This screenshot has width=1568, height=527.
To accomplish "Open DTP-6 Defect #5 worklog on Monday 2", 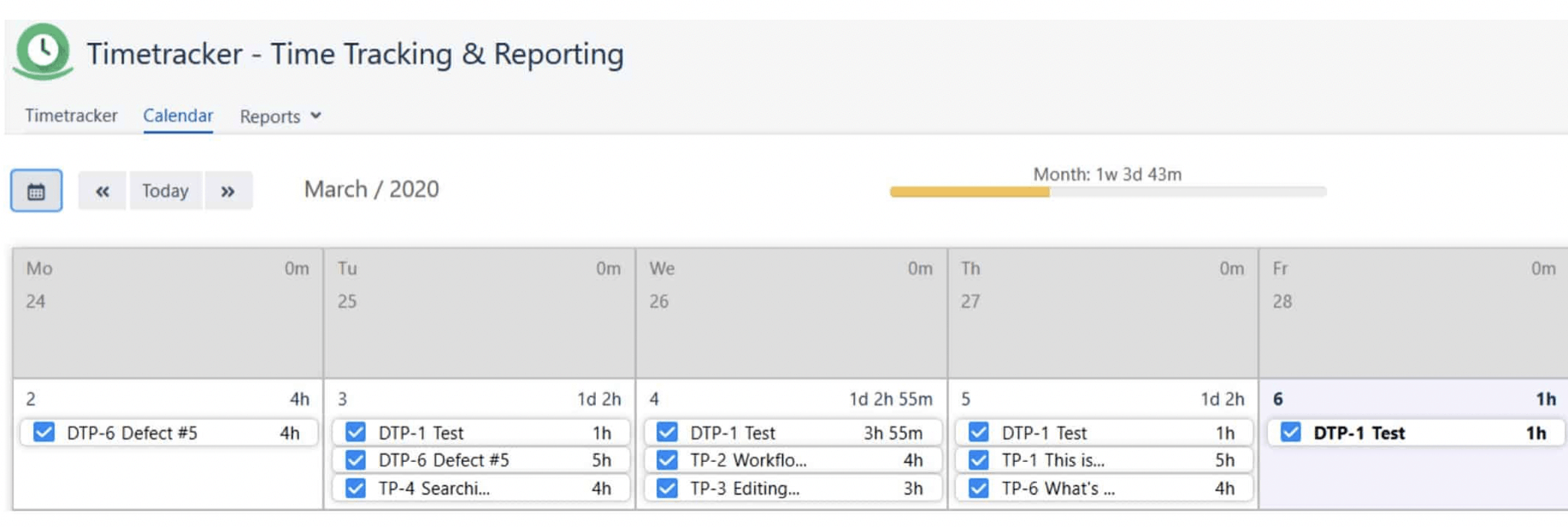I will tap(168, 433).
